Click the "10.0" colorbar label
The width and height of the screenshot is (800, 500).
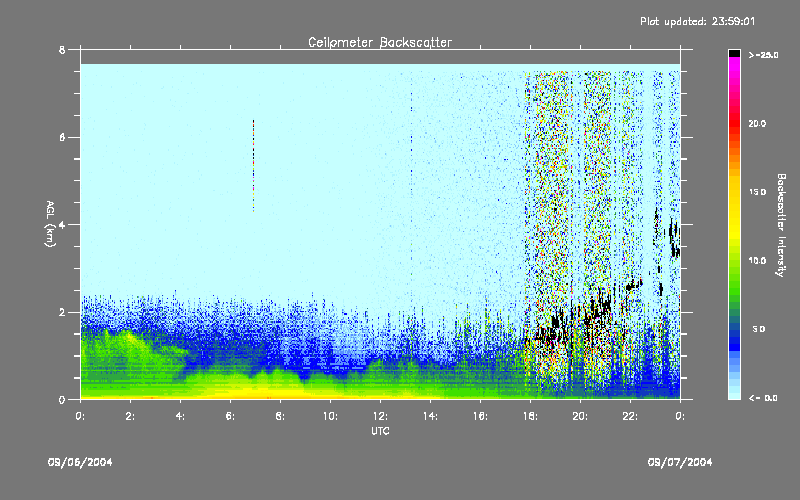point(757,261)
